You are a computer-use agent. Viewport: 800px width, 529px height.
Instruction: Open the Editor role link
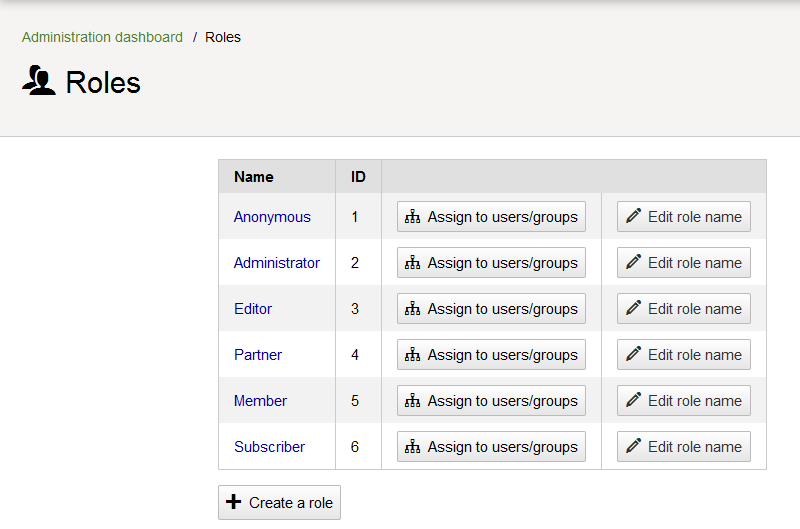pyautogui.click(x=253, y=309)
